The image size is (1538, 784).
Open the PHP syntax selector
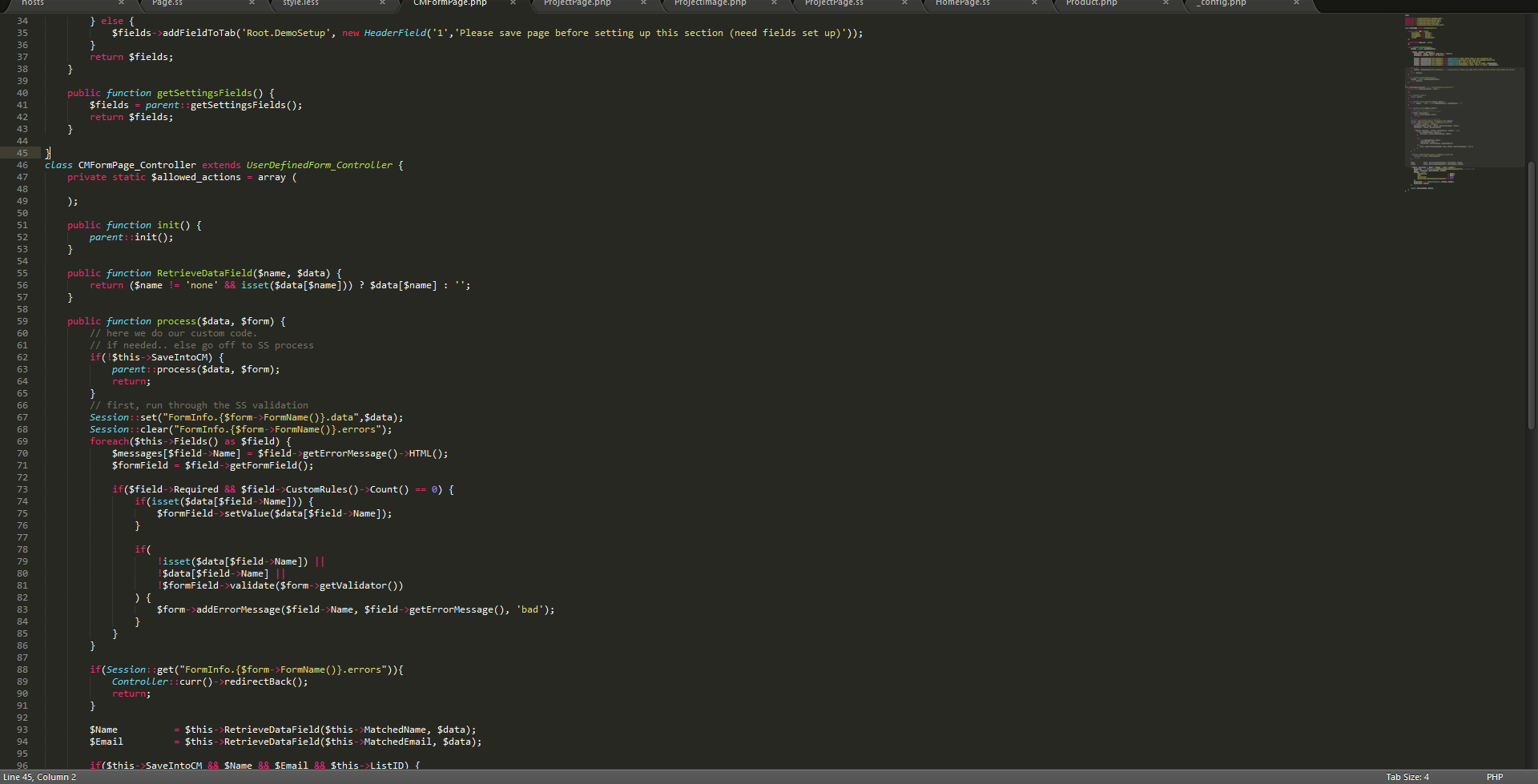click(x=1495, y=776)
